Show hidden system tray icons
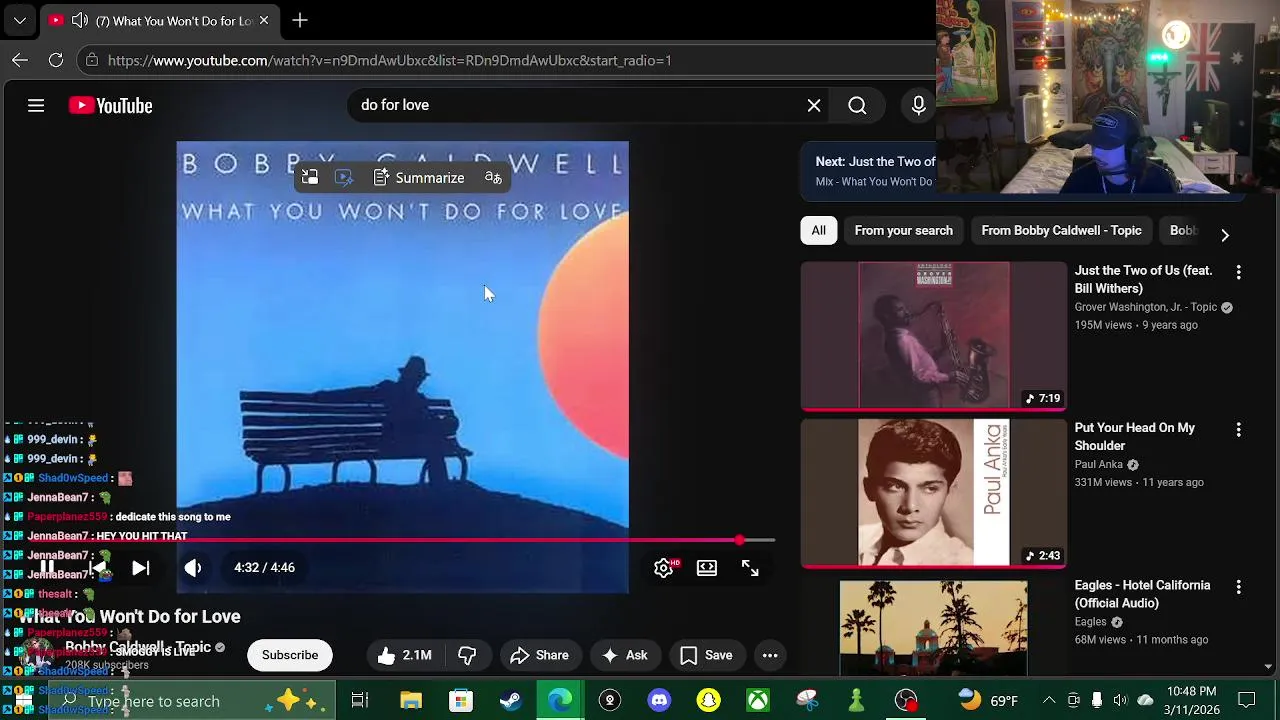1280x720 pixels. (1049, 700)
